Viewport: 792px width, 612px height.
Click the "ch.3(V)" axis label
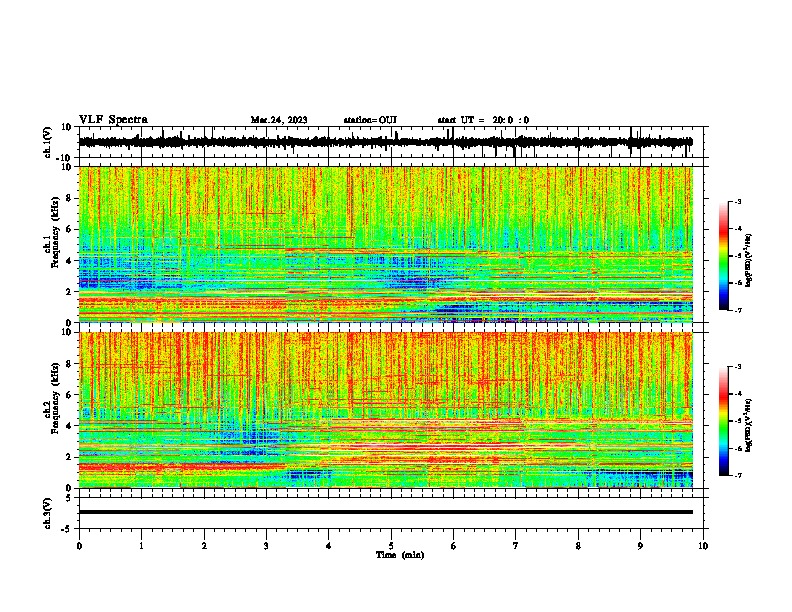point(47,513)
